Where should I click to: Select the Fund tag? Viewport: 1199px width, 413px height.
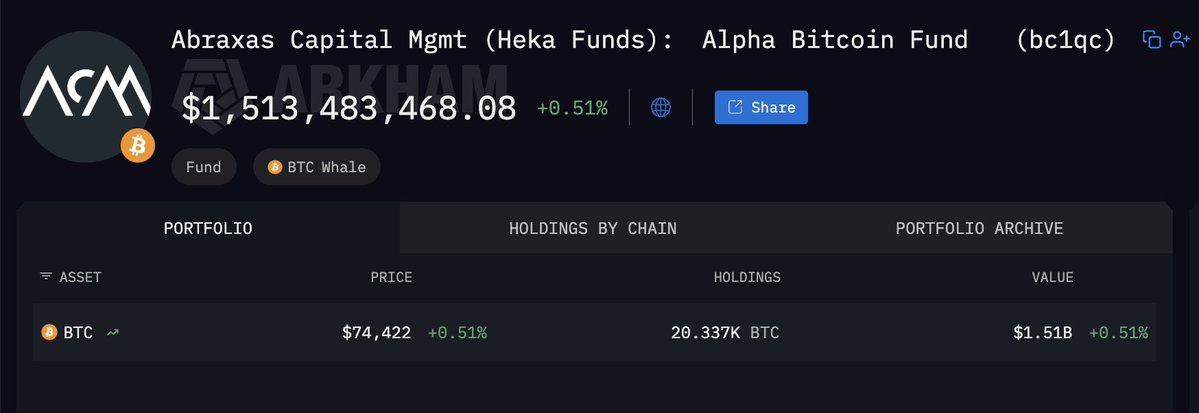pyautogui.click(x=203, y=168)
